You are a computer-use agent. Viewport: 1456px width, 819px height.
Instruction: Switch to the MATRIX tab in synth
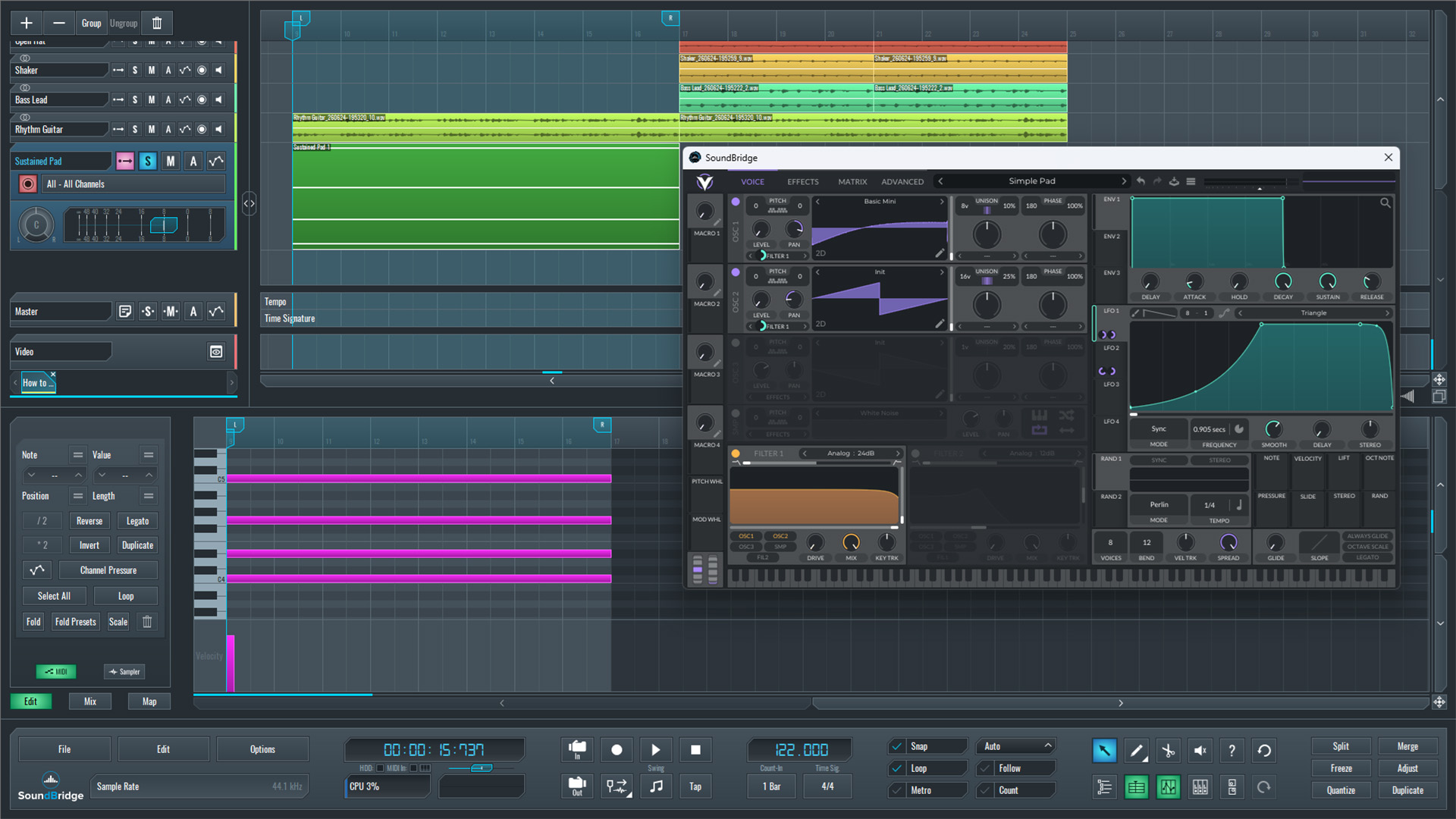852,182
